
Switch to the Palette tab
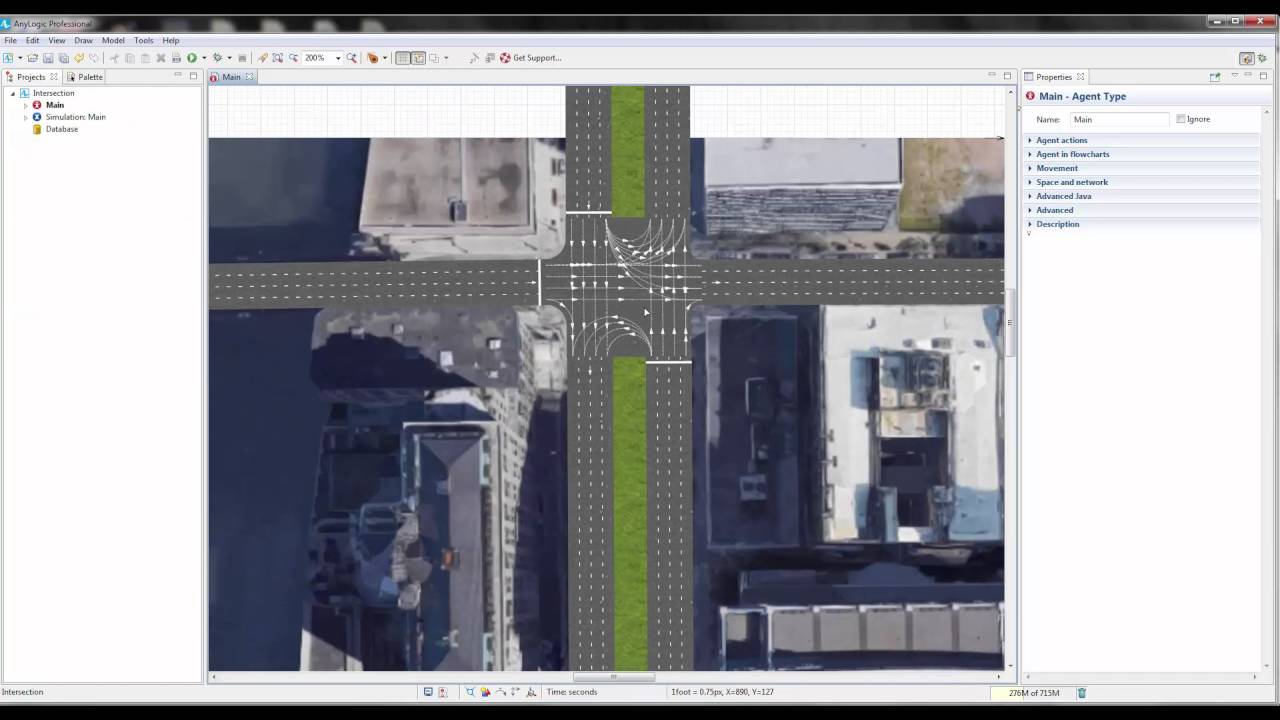pos(84,77)
